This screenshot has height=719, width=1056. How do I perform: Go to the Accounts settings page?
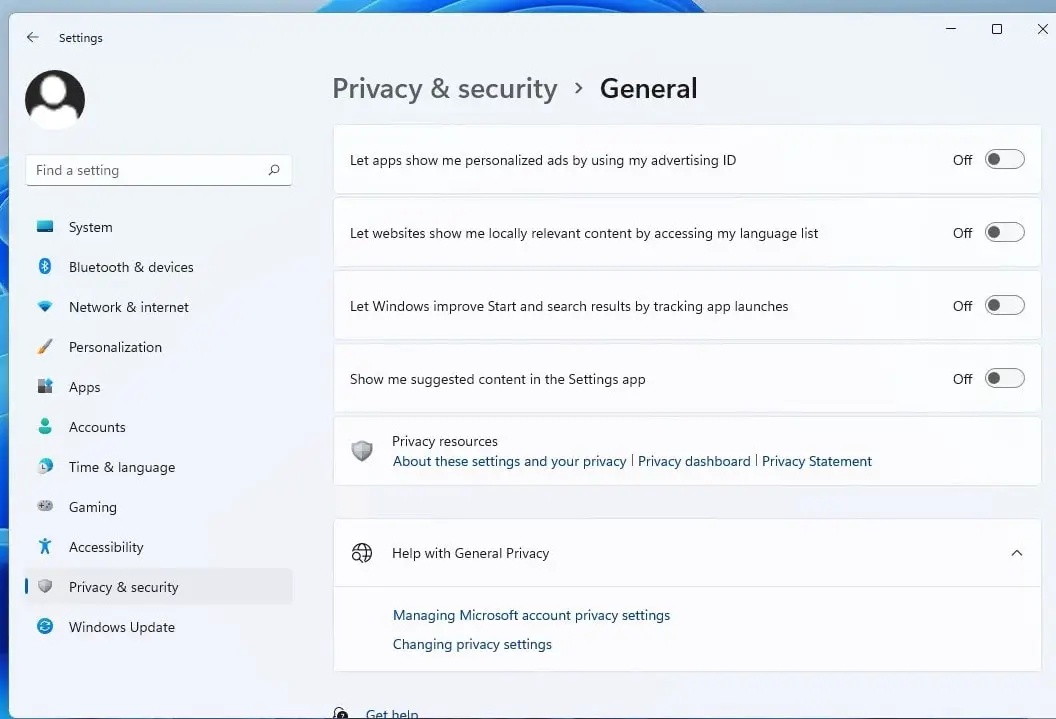(x=97, y=427)
